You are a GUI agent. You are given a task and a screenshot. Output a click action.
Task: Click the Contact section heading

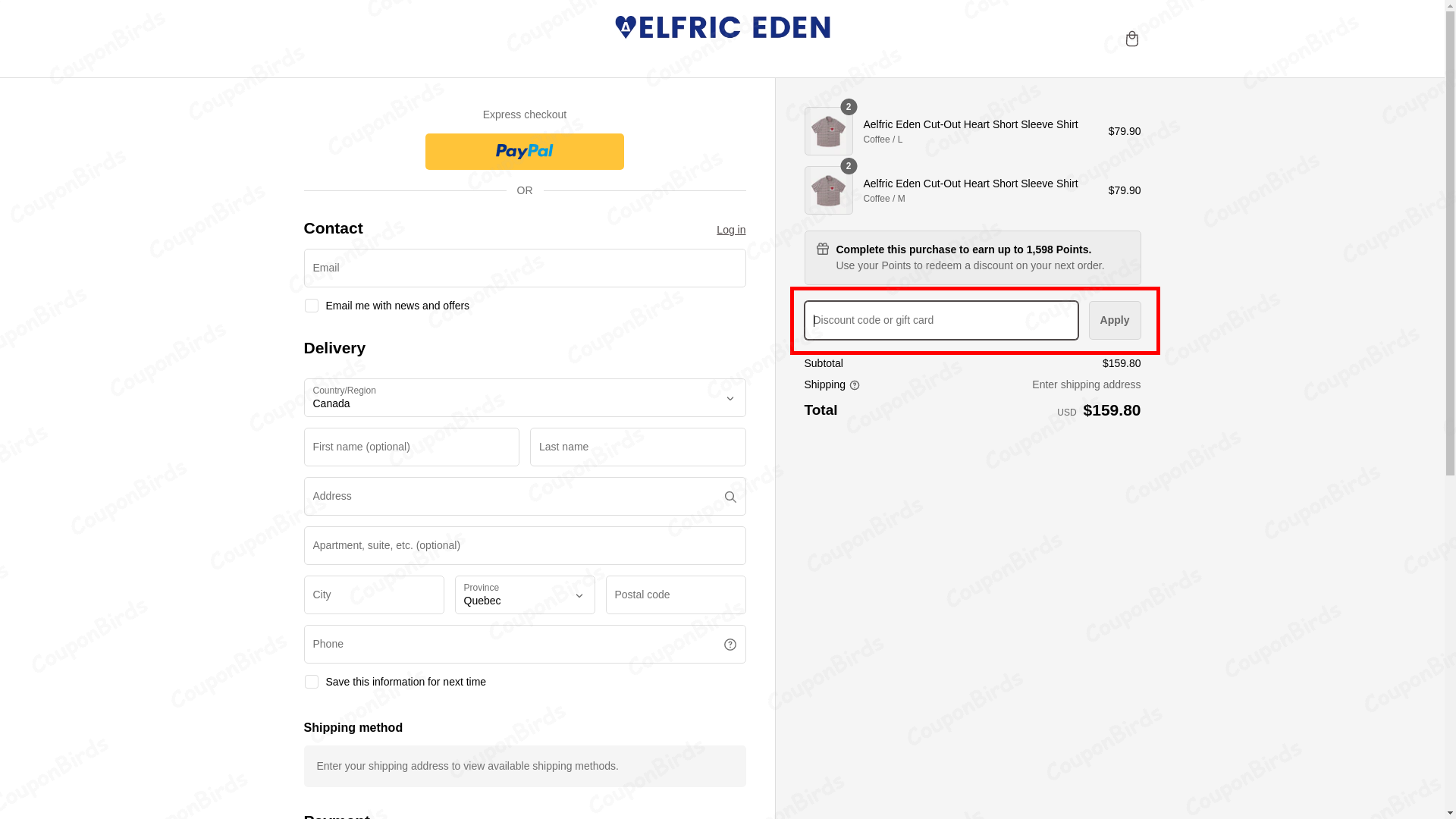click(x=333, y=228)
